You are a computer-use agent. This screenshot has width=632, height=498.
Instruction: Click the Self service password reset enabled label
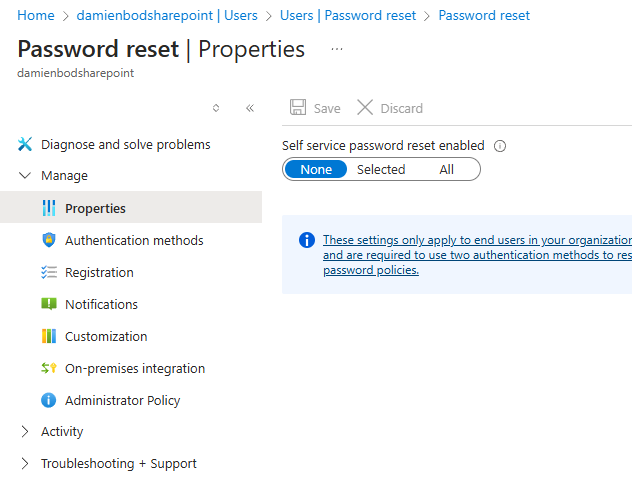[x=383, y=145]
